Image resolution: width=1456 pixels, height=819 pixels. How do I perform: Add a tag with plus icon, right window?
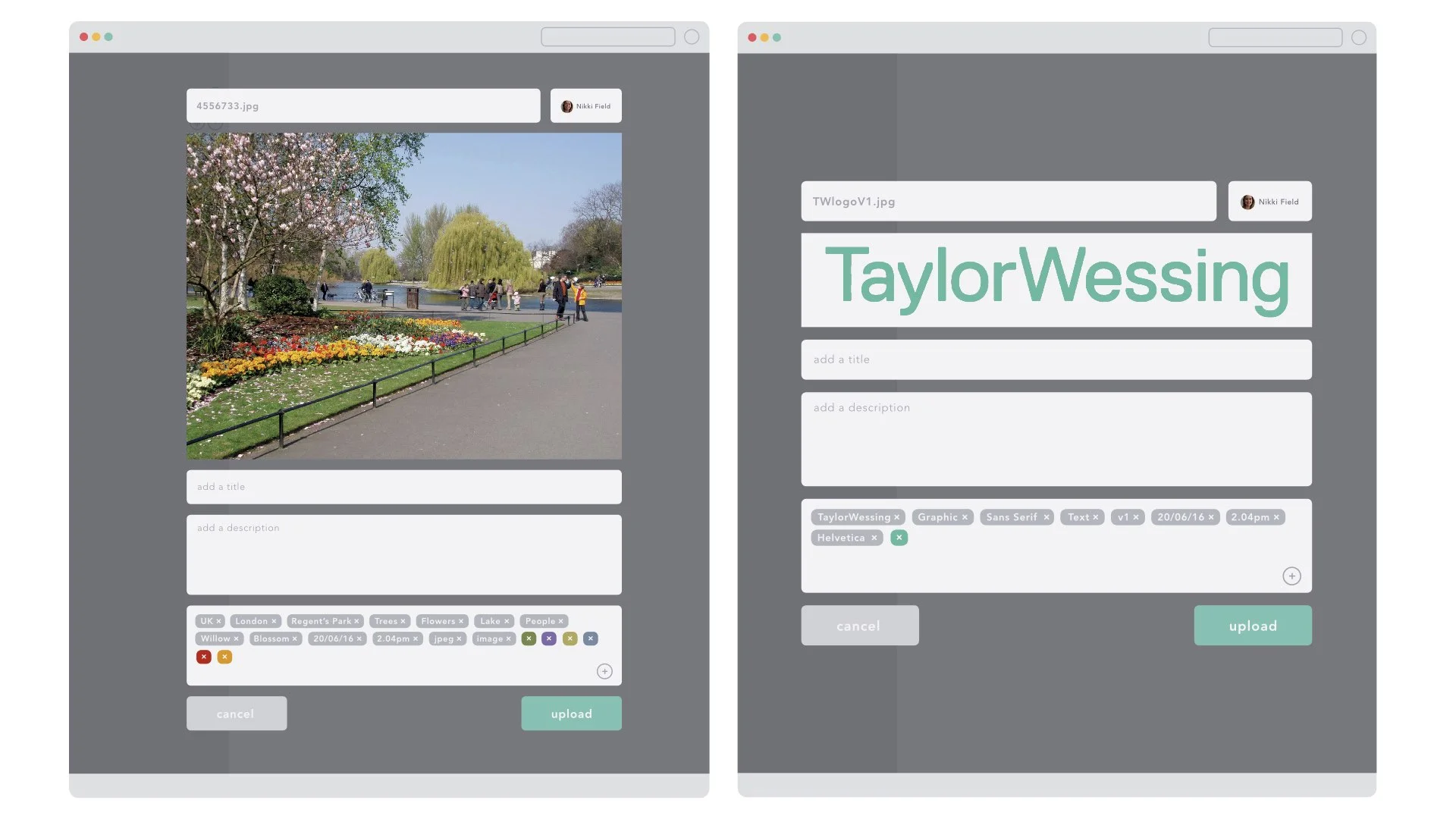(x=1291, y=576)
